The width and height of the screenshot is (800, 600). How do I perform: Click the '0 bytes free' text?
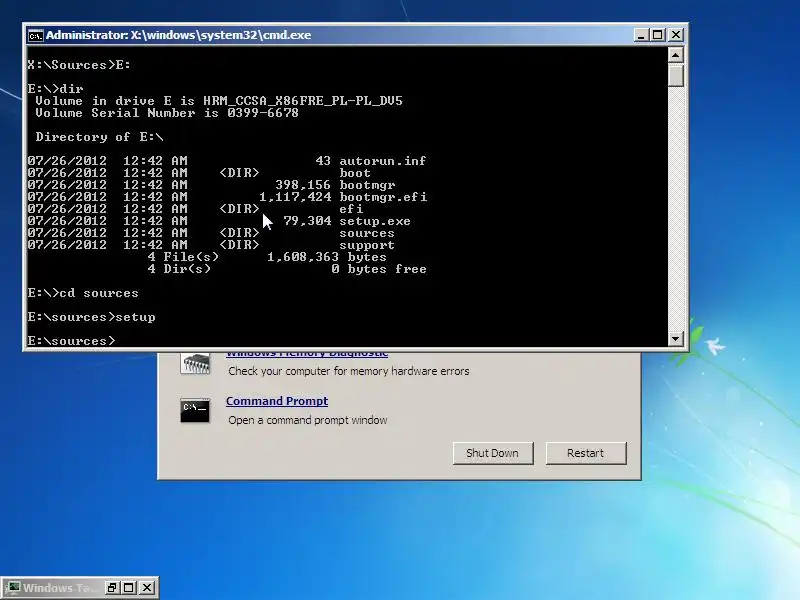click(379, 269)
